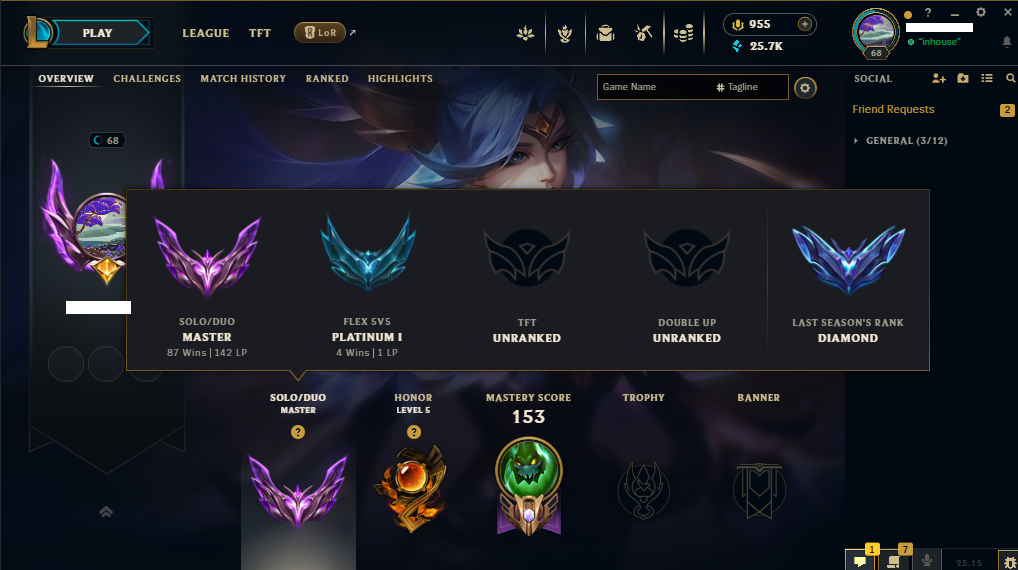
Task: Click the notifications bell icon
Action: (1006, 42)
